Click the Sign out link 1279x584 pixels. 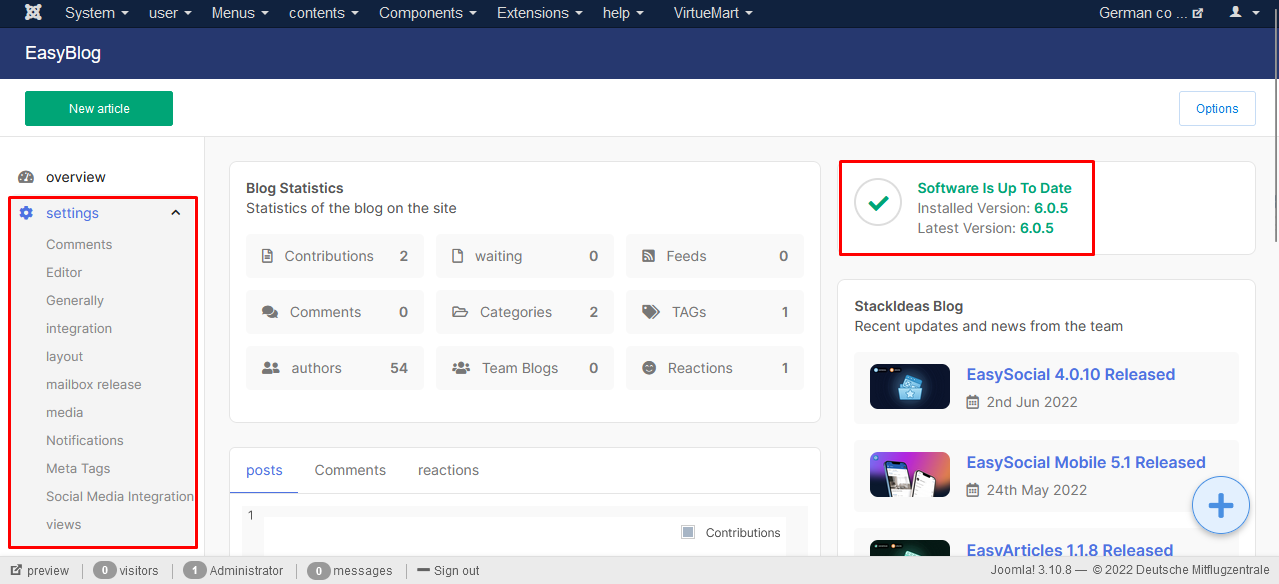click(x=448, y=571)
